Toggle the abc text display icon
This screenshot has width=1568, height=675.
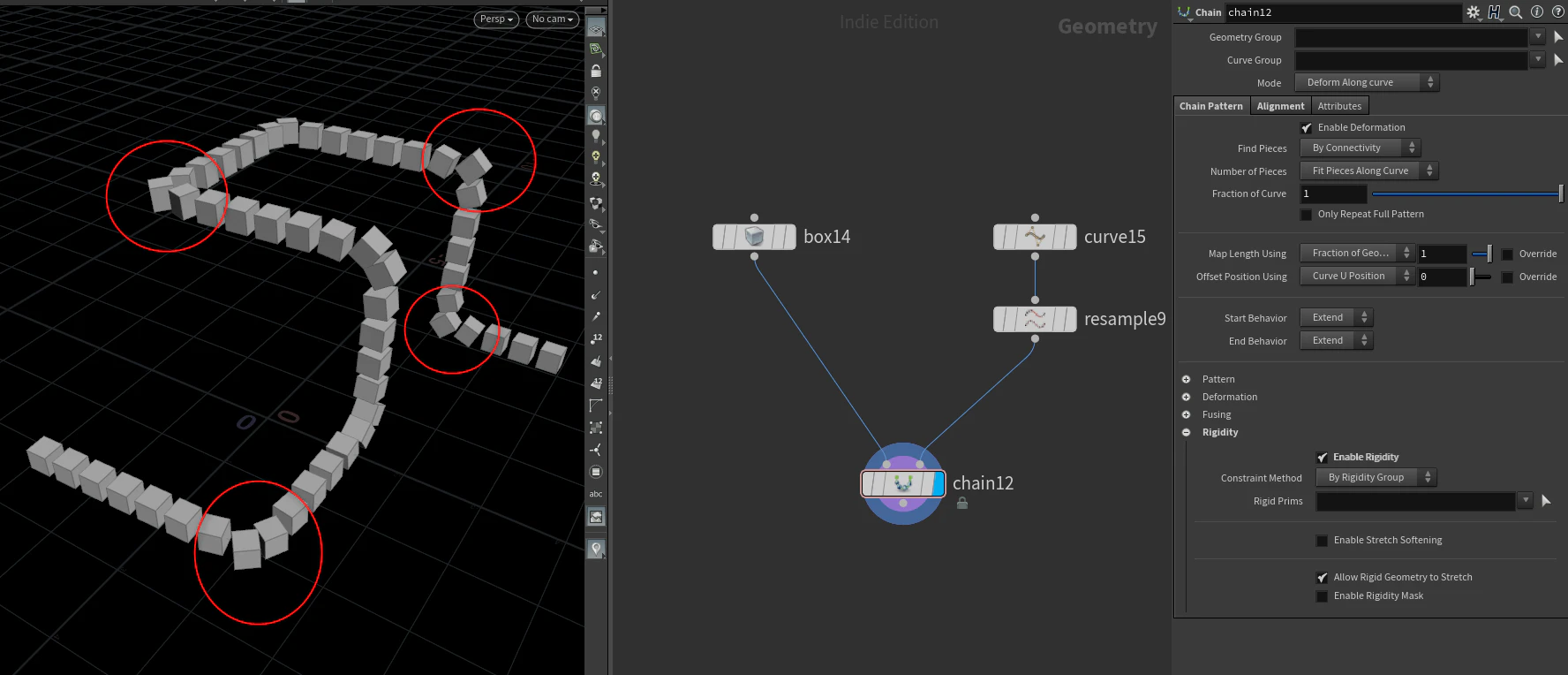596,494
